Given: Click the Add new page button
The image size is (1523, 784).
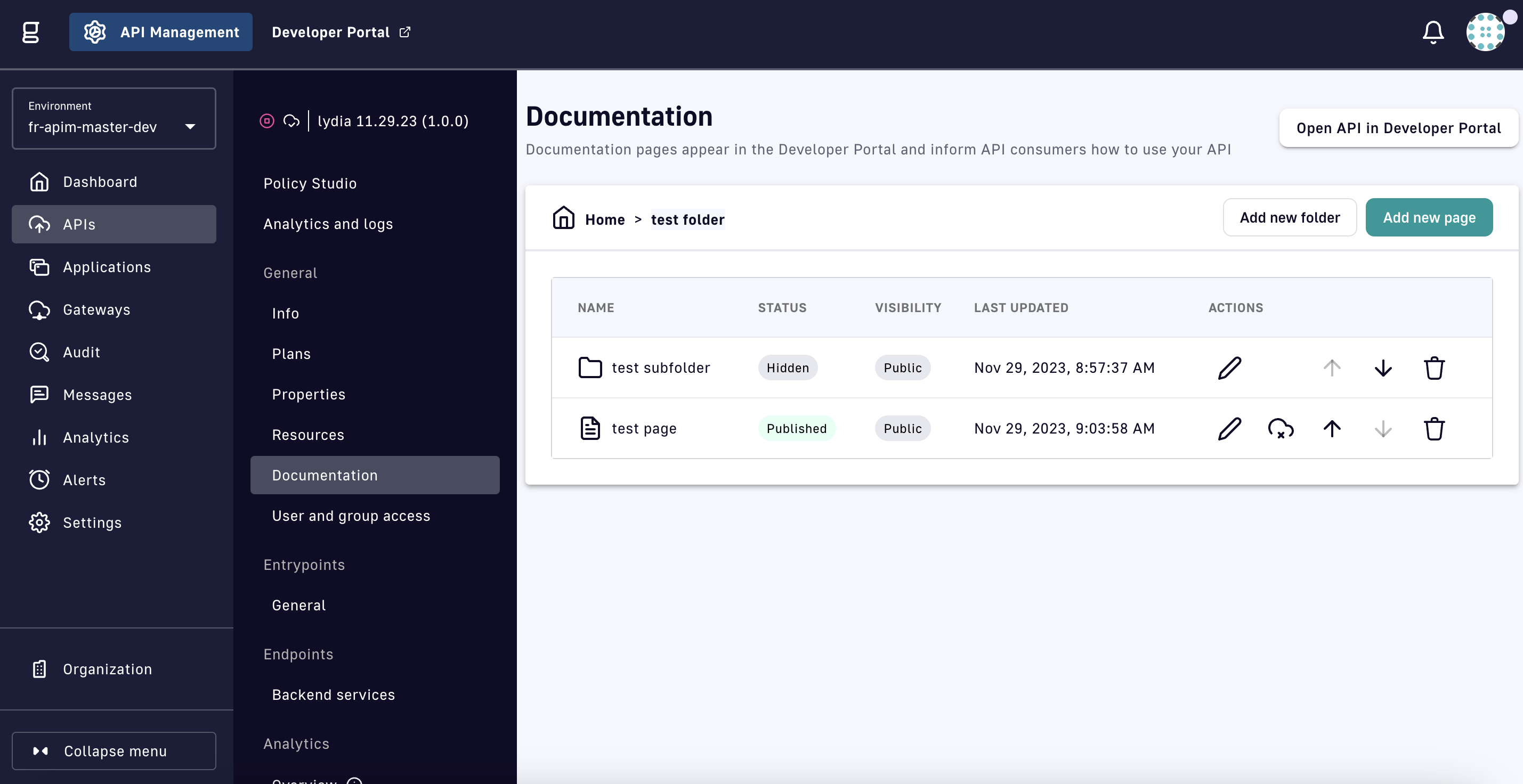Looking at the screenshot, I should click(x=1428, y=217).
